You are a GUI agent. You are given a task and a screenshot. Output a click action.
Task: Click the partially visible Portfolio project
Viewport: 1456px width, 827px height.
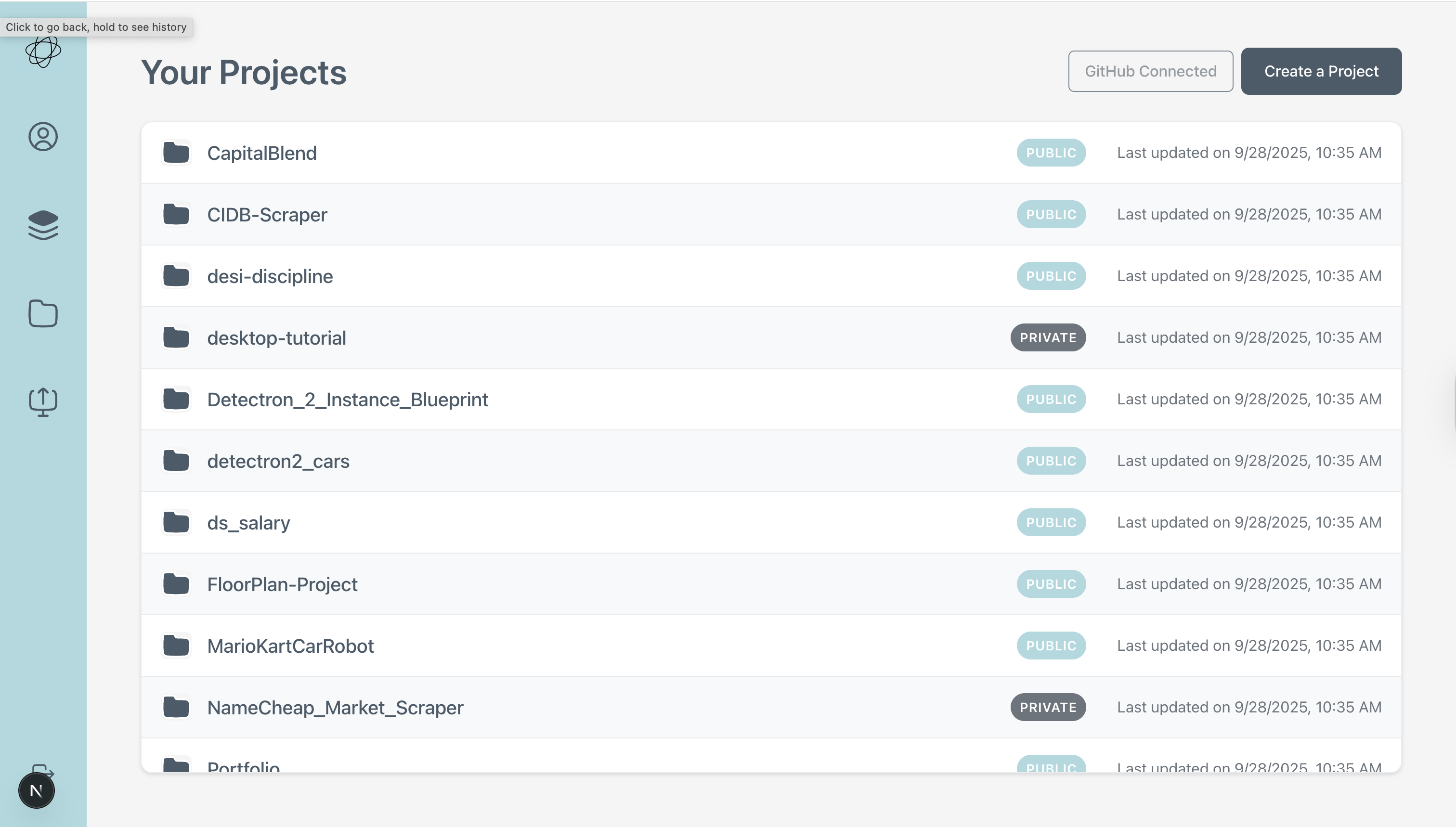tap(244, 766)
